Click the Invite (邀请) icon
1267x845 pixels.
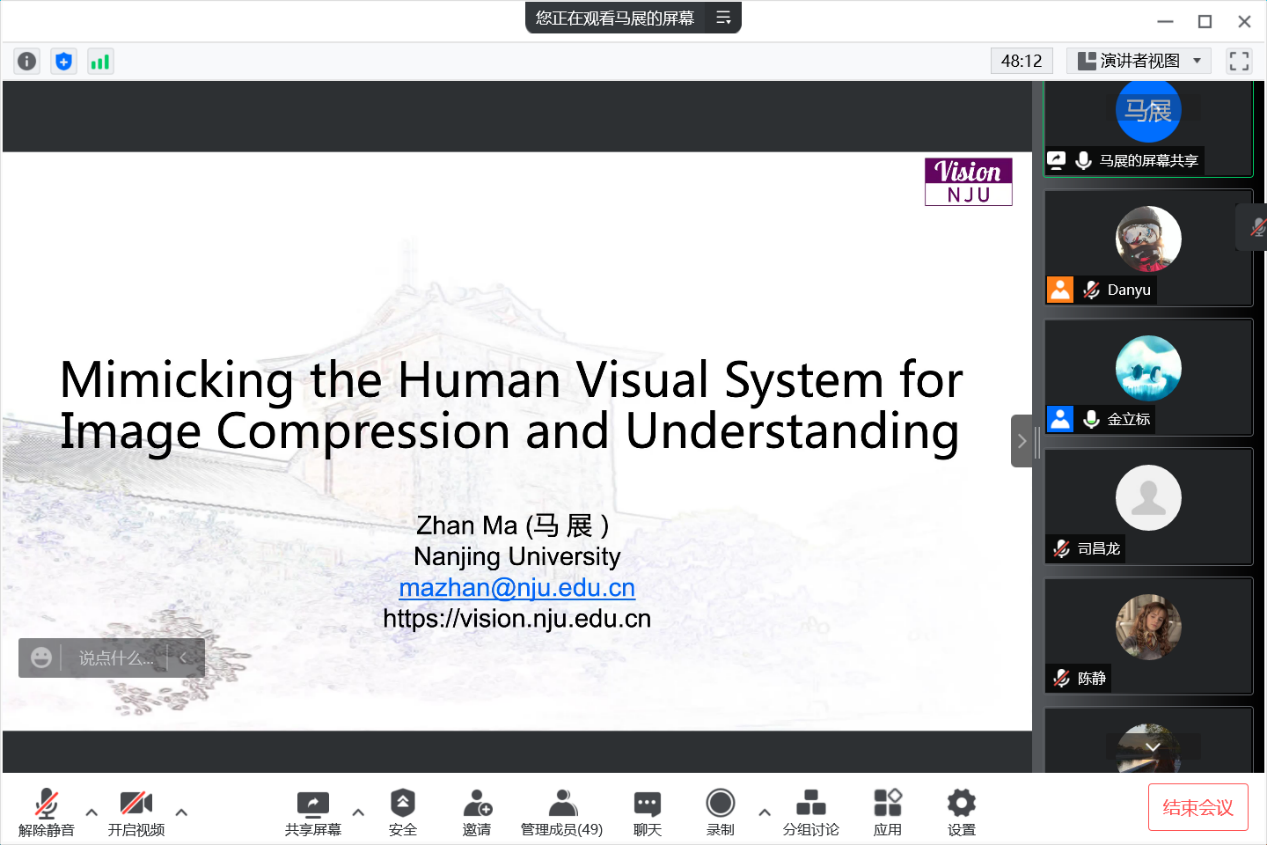click(477, 812)
